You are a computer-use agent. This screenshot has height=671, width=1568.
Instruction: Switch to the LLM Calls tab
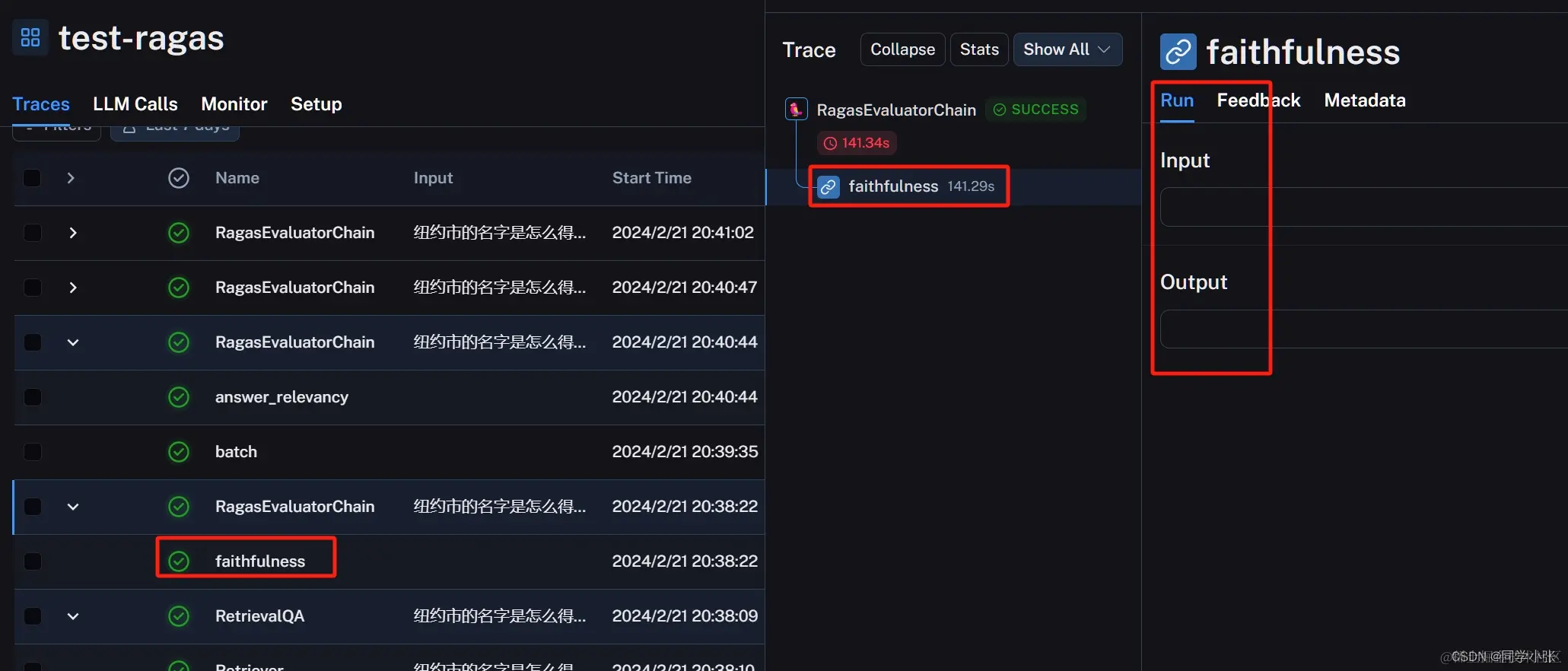pyautogui.click(x=135, y=104)
